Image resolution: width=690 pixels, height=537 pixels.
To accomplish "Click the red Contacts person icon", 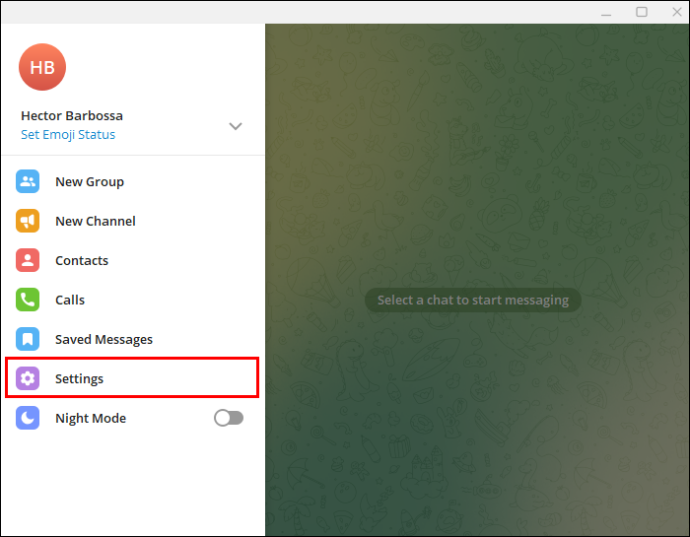I will pos(28,260).
